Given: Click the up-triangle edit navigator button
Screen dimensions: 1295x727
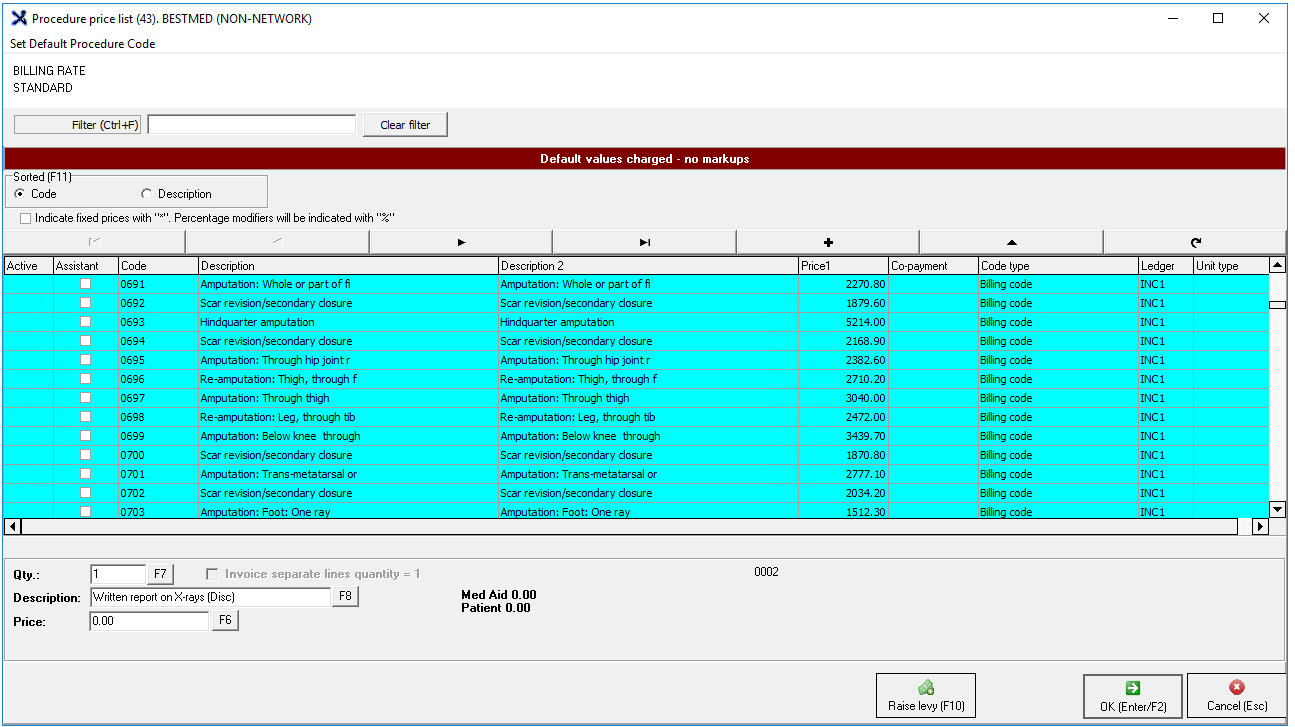Looking at the screenshot, I should coord(1011,242).
